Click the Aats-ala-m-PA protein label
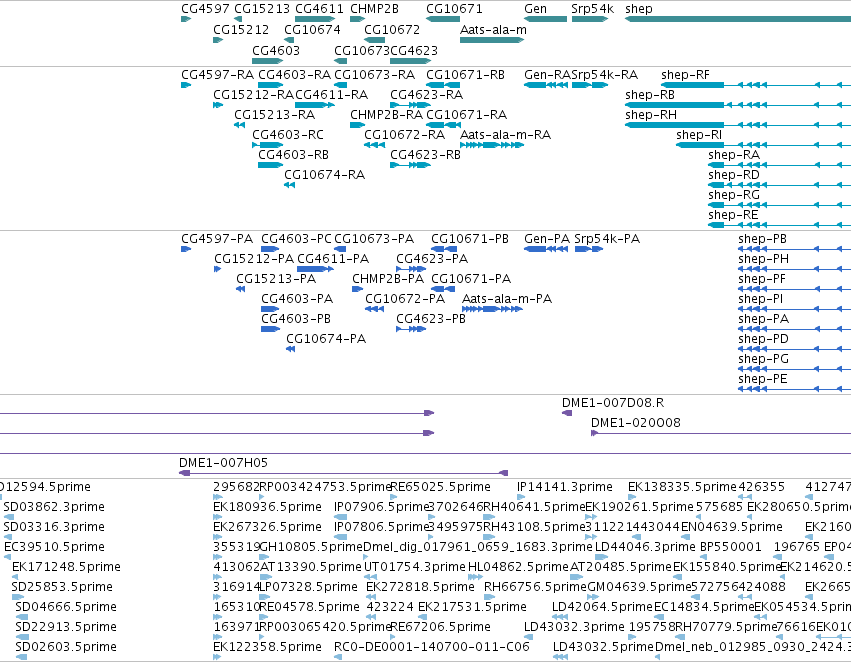Image resolution: width=851 pixels, height=662 pixels. tap(507, 300)
